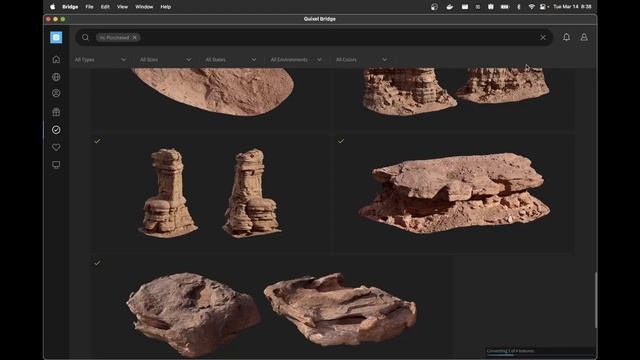Click the checkmark on flat layered sandstone slab asset

tap(341, 141)
